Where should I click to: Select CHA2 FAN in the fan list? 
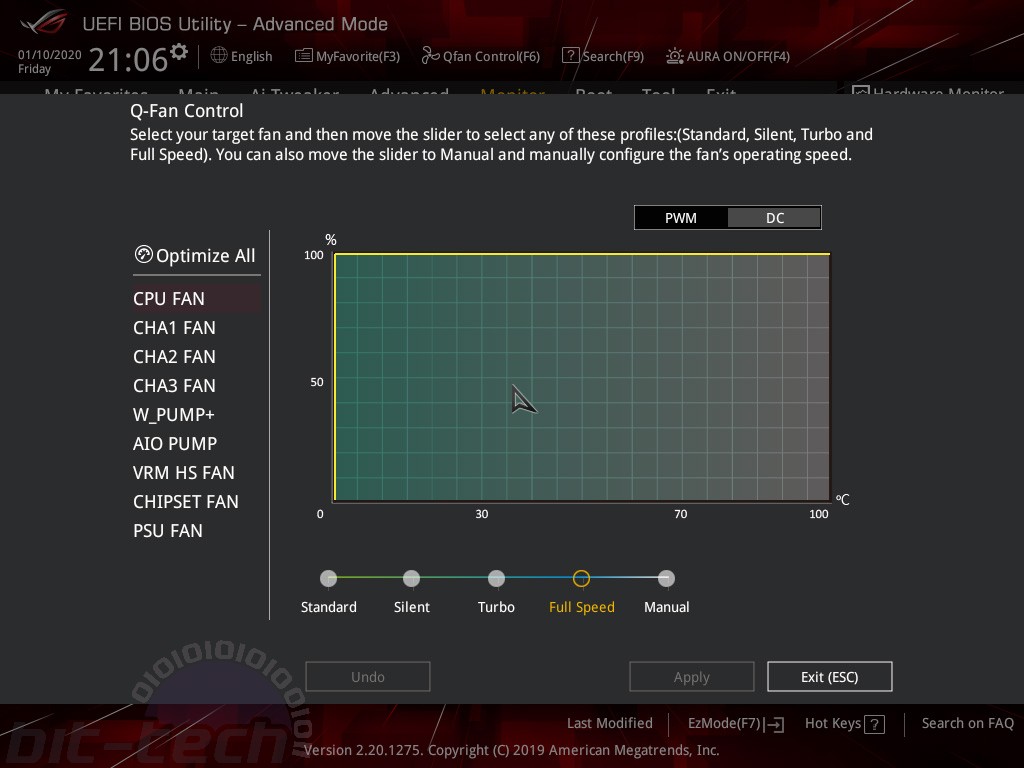pos(174,357)
